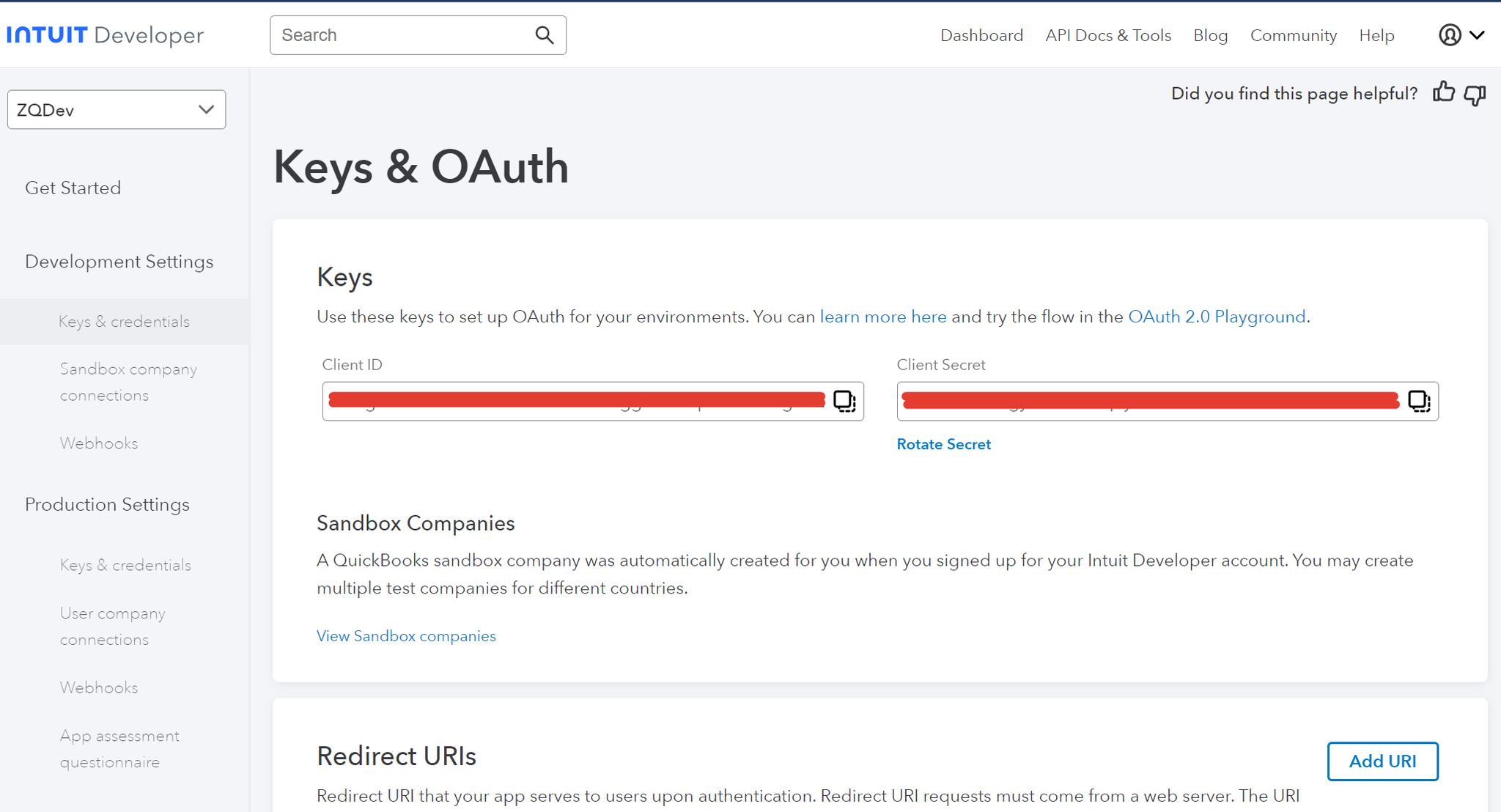Open Production Webhooks page
1501x812 pixels.
click(x=99, y=687)
